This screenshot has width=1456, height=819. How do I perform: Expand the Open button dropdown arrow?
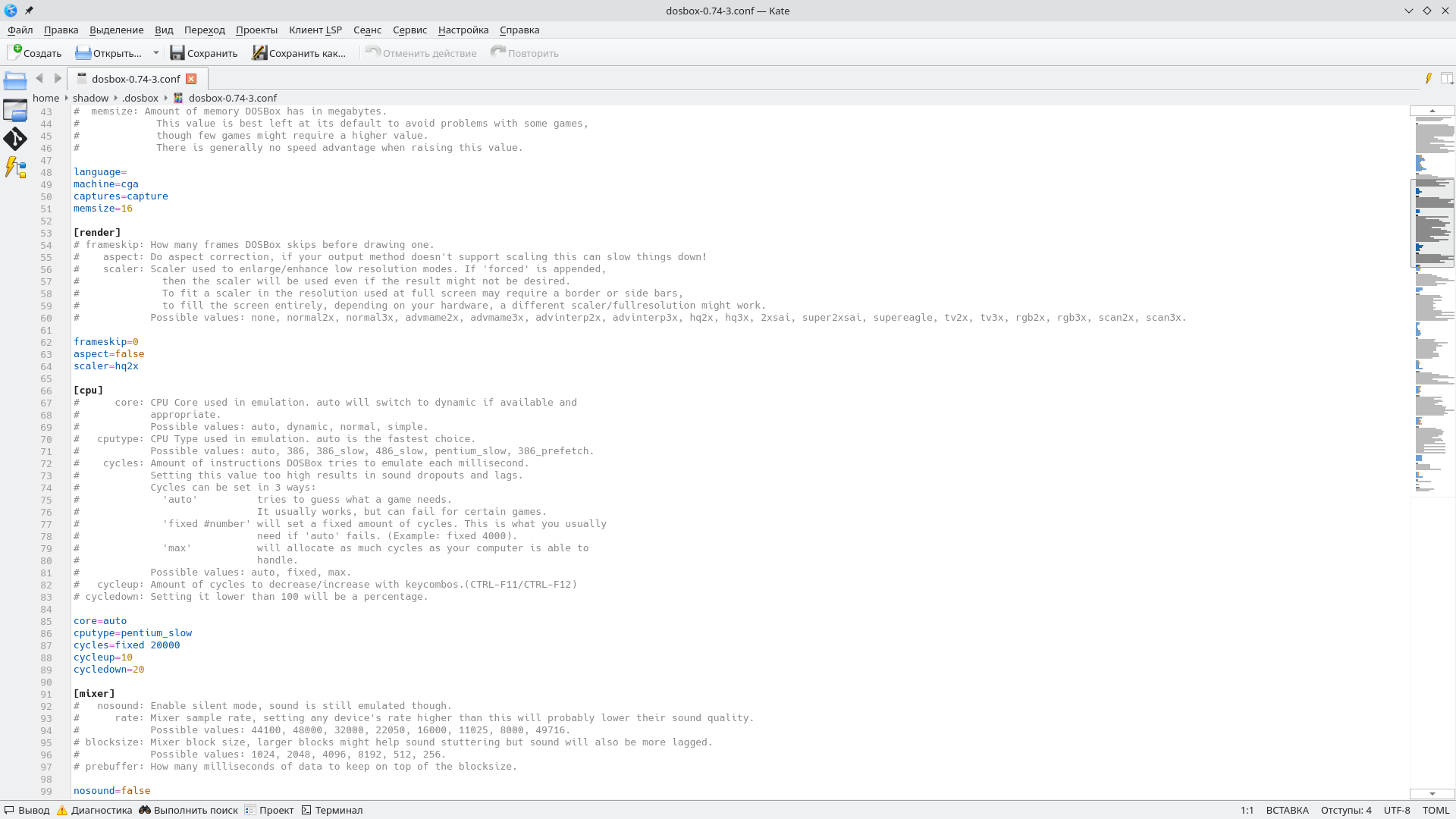[x=155, y=53]
